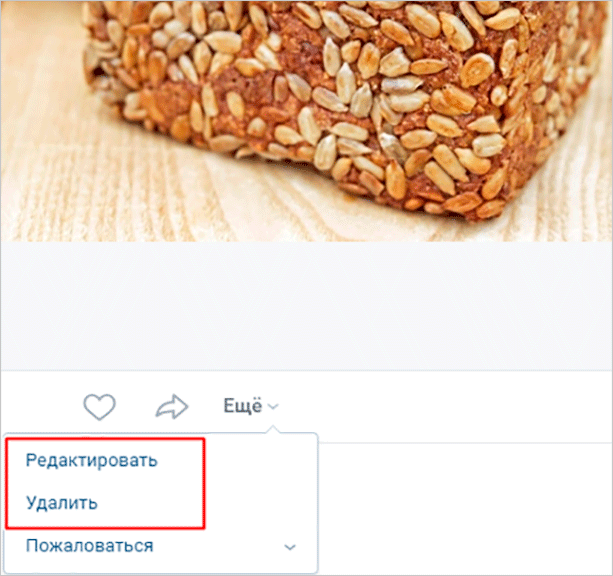613x576 pixels.
Task: Like the post with the heart
Action: point(99,406)
